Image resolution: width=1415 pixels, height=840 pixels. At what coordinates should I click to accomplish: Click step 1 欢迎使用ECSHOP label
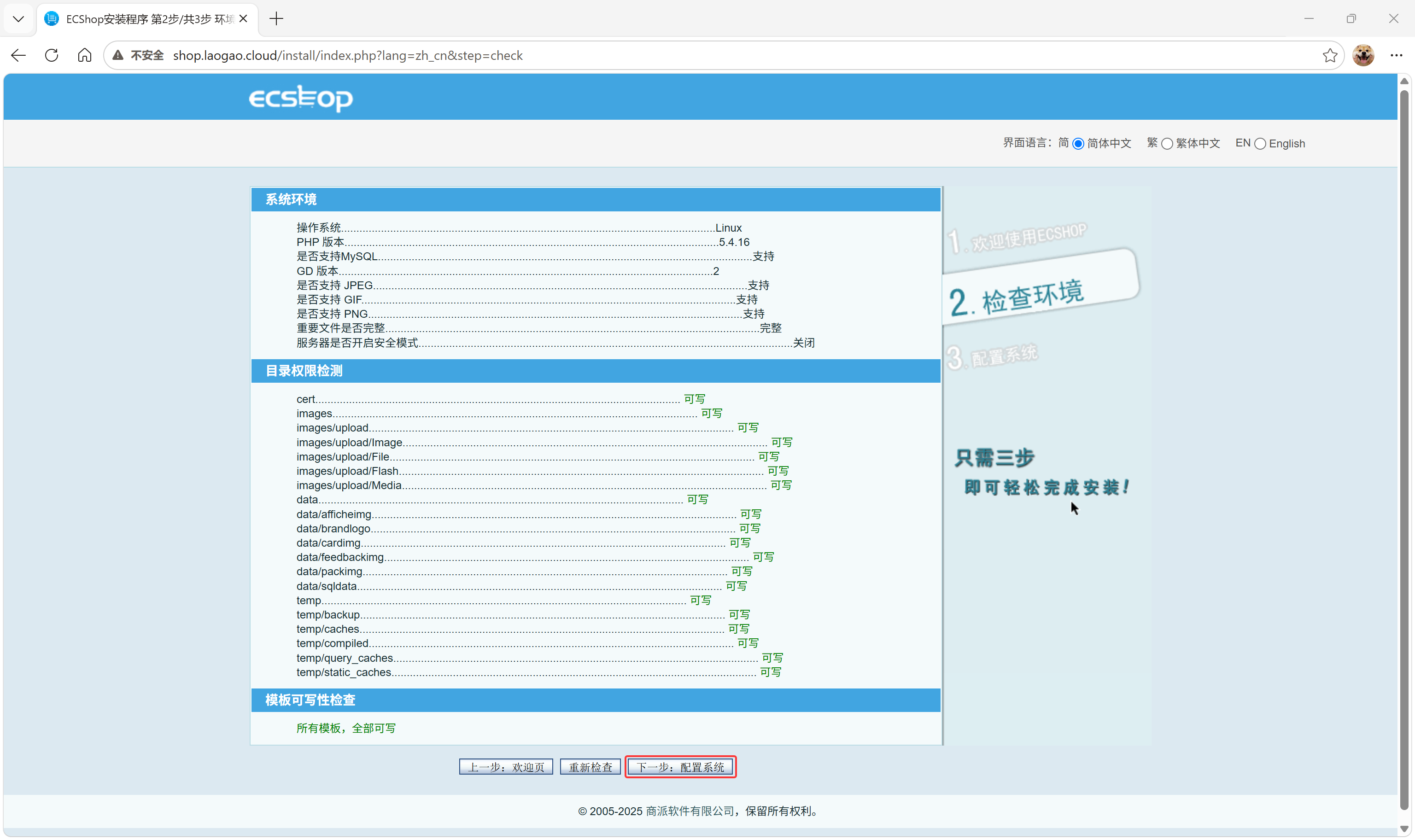tap(1017, 238)
